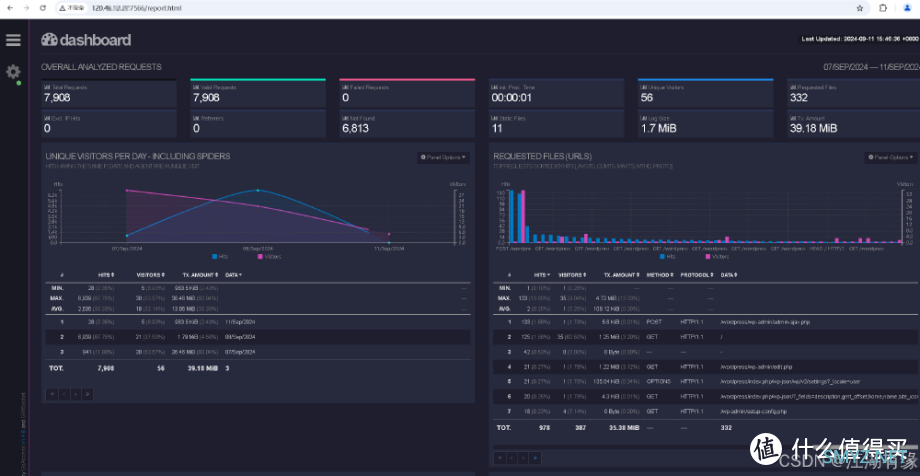Sort Requested Files by Visitors column

tap(572, 275)
